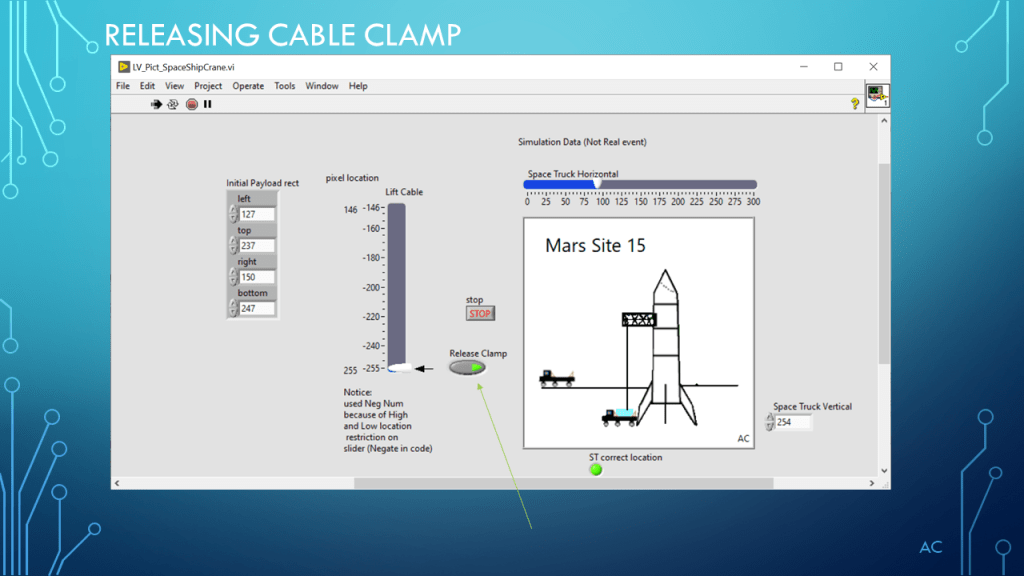Viewport: 1024px width, 576px height.
Task: Click the bottom value input field
Action: click(x=256, y=309)
